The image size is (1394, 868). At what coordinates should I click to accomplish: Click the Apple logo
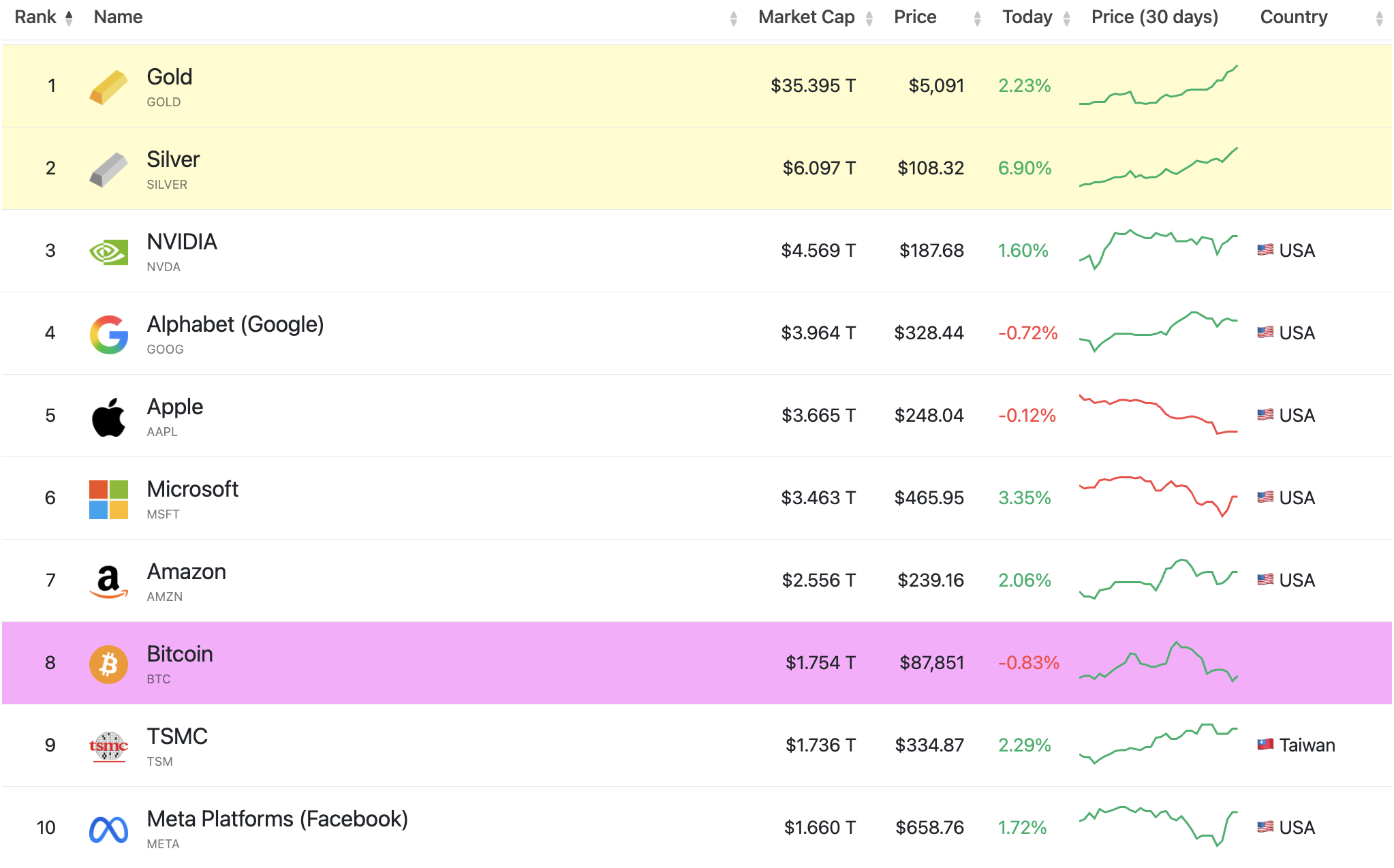point(109,416)
